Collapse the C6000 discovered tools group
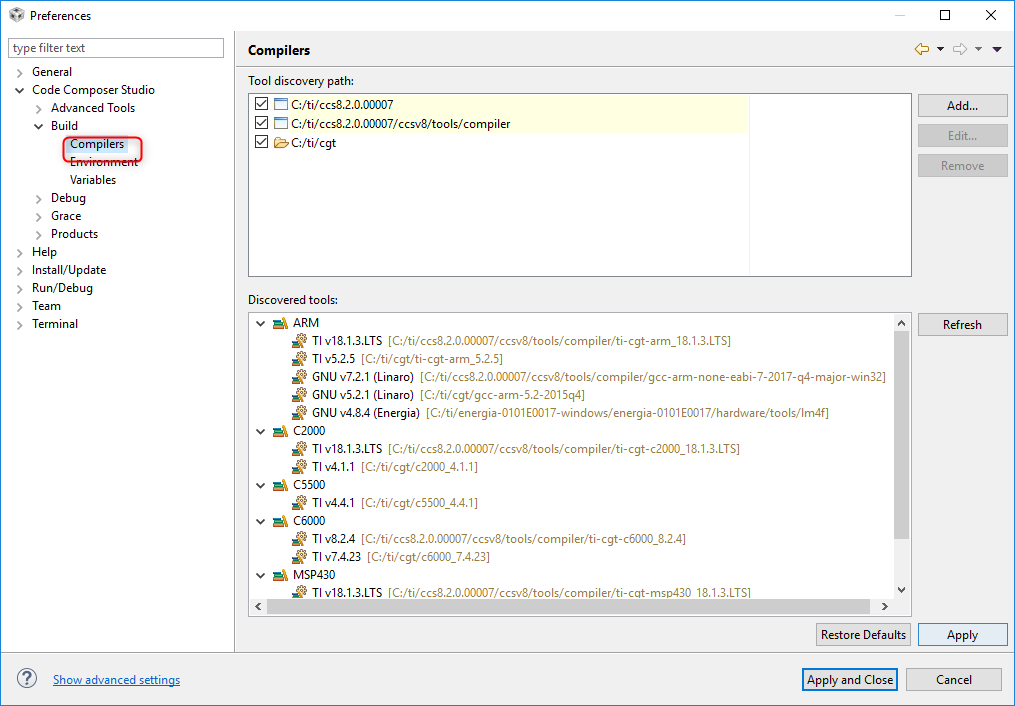The image size is (1015, 706). [260, 521]
